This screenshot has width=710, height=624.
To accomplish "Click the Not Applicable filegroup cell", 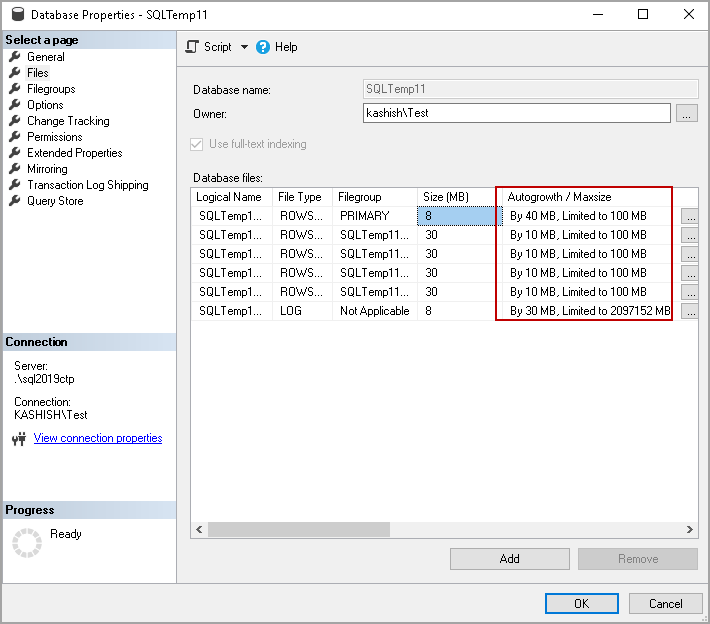I will (x=374, y=311).
